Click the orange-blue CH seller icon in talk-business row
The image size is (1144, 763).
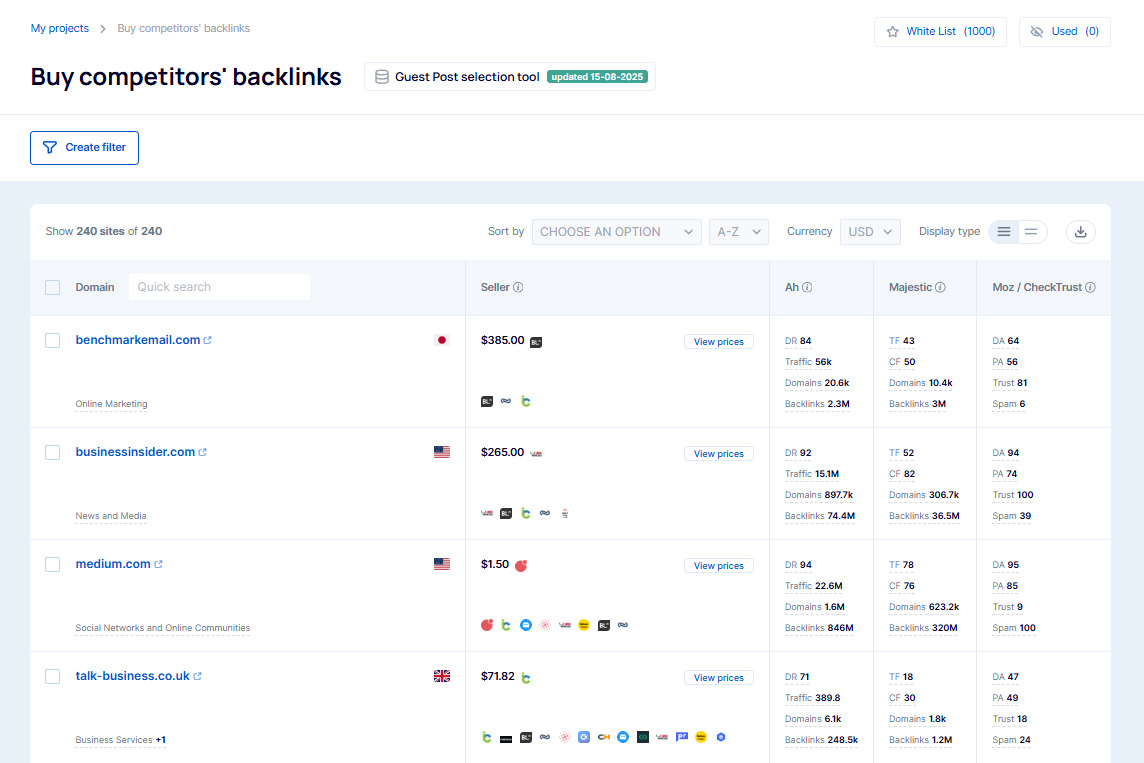[x=603, y=737]
